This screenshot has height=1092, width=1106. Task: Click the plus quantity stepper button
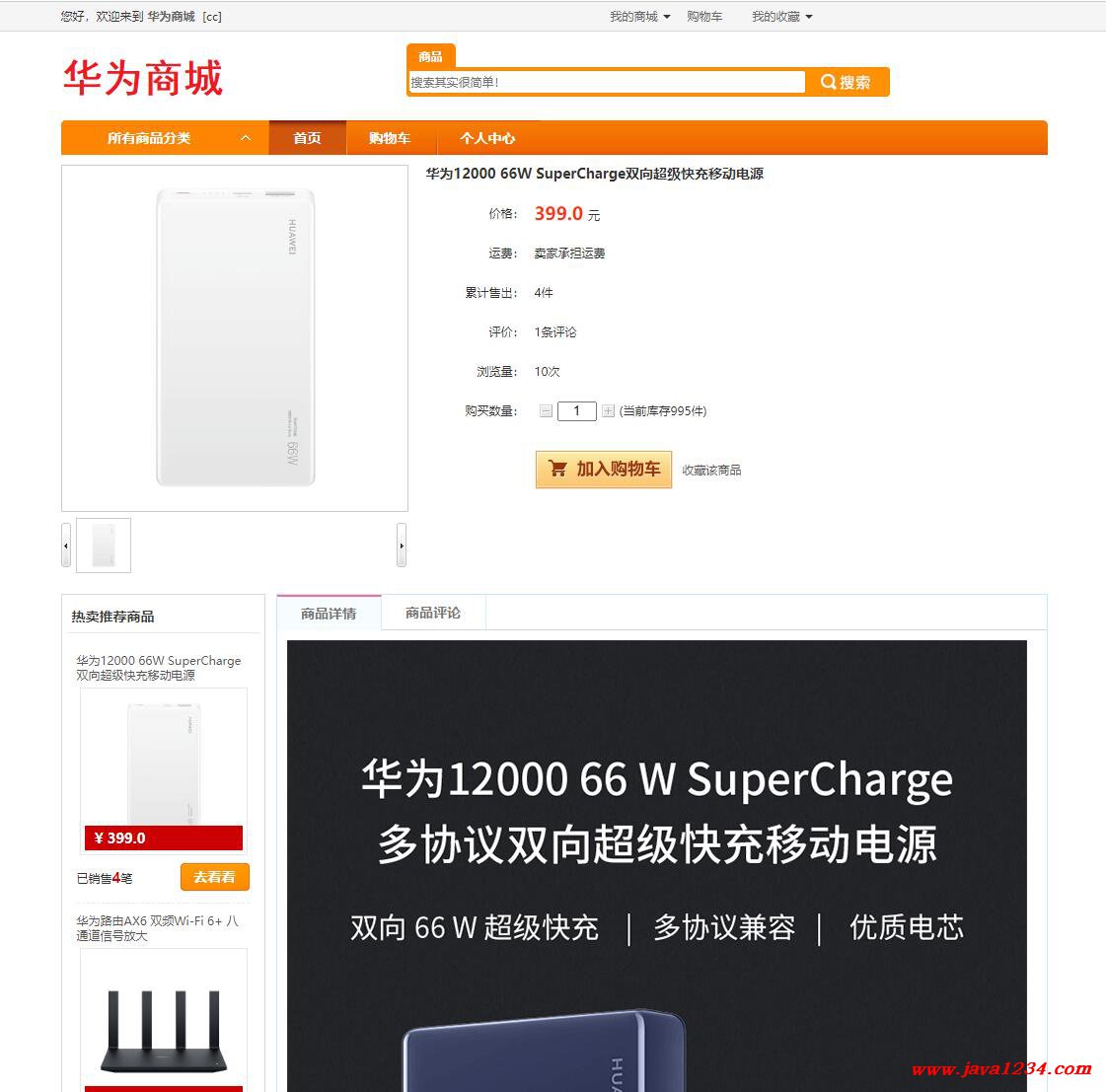pos(608,411)
